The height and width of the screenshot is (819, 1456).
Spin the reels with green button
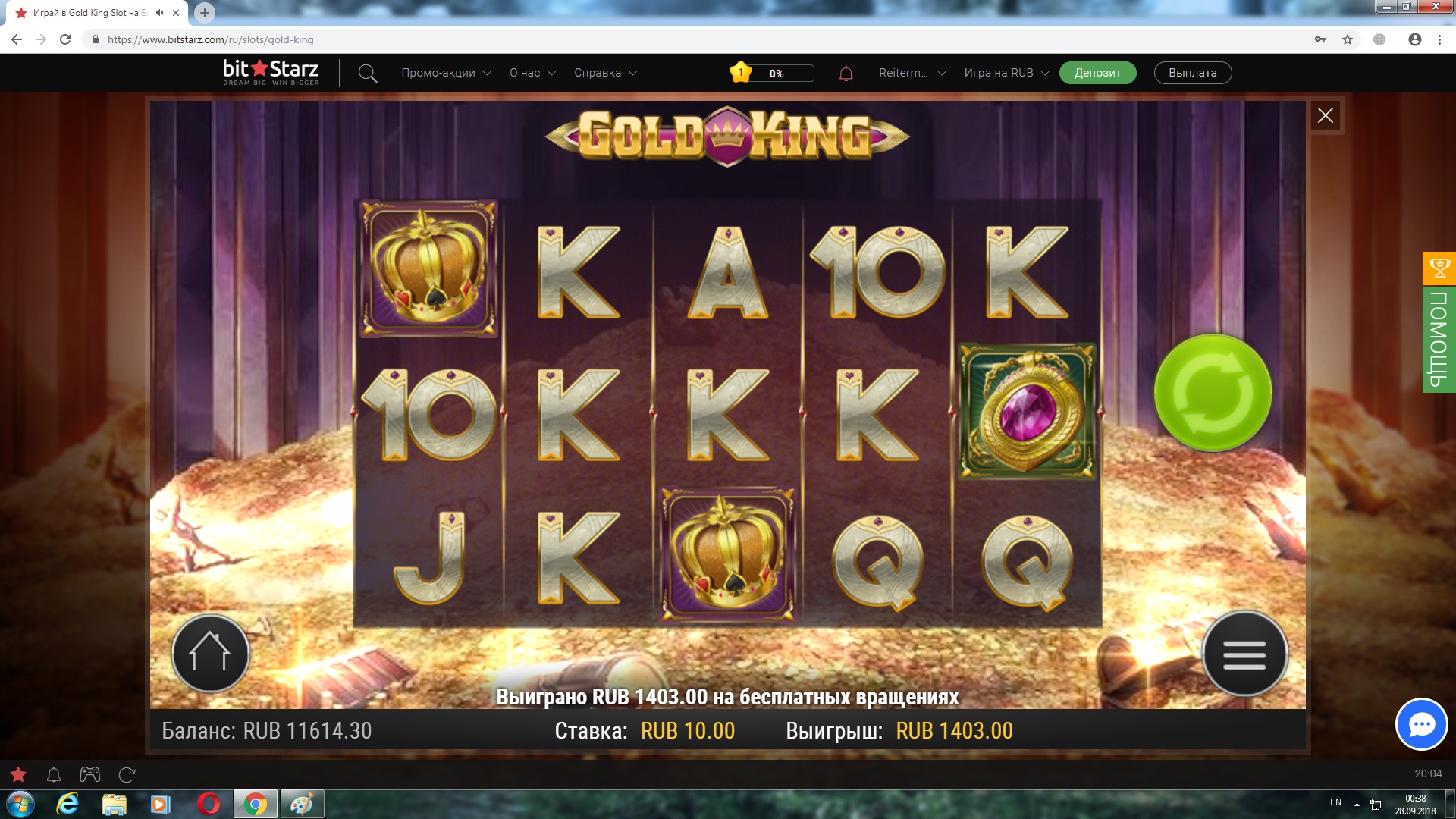[x=1213, y=393]
